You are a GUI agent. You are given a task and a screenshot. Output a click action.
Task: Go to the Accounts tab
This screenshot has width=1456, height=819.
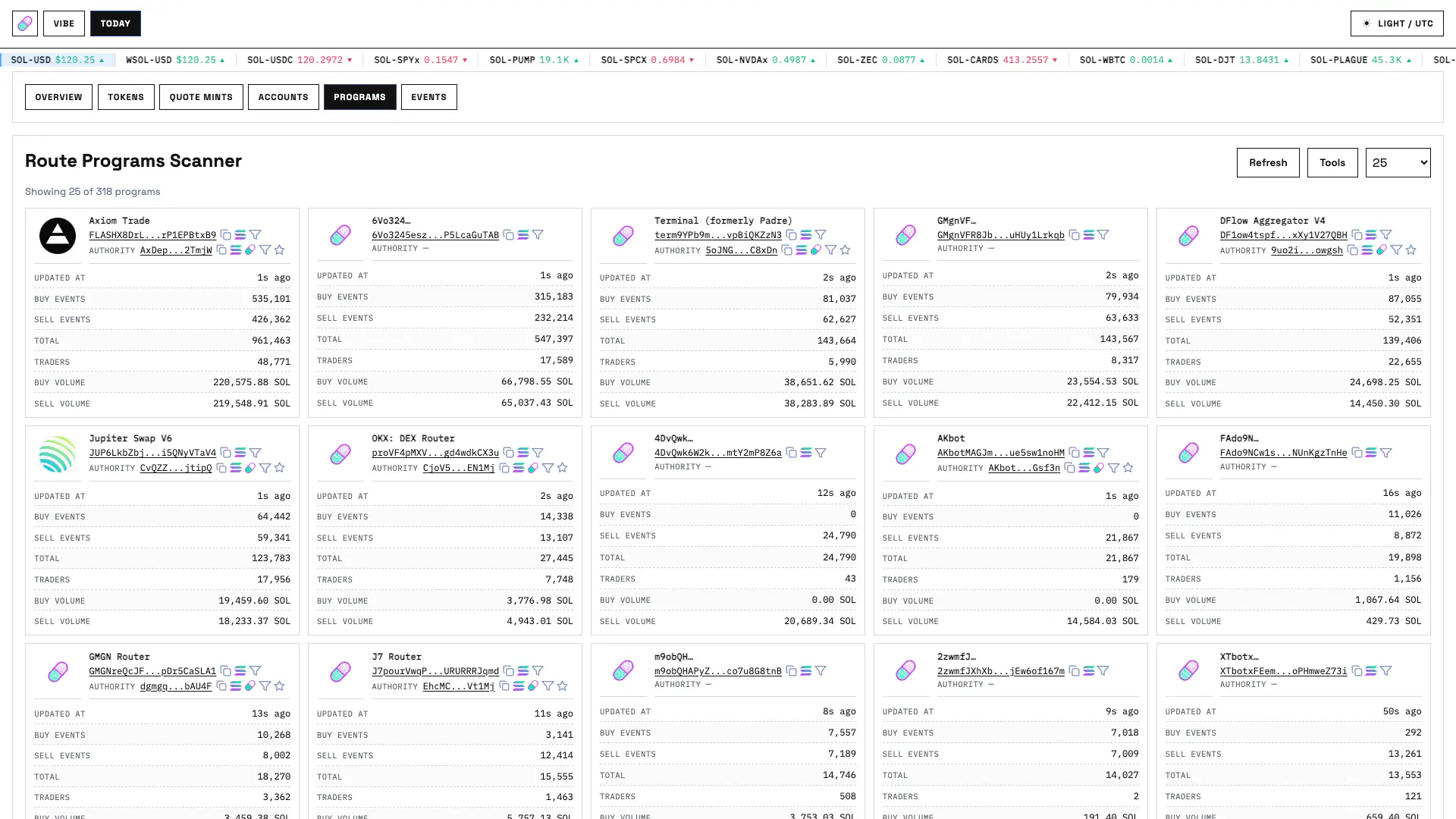point(283,97)
